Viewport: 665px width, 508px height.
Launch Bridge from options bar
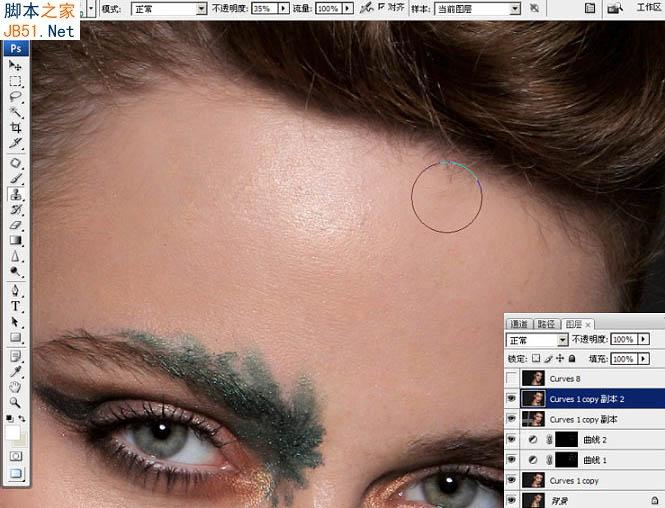pyautogui.click(x=615, y=8)
